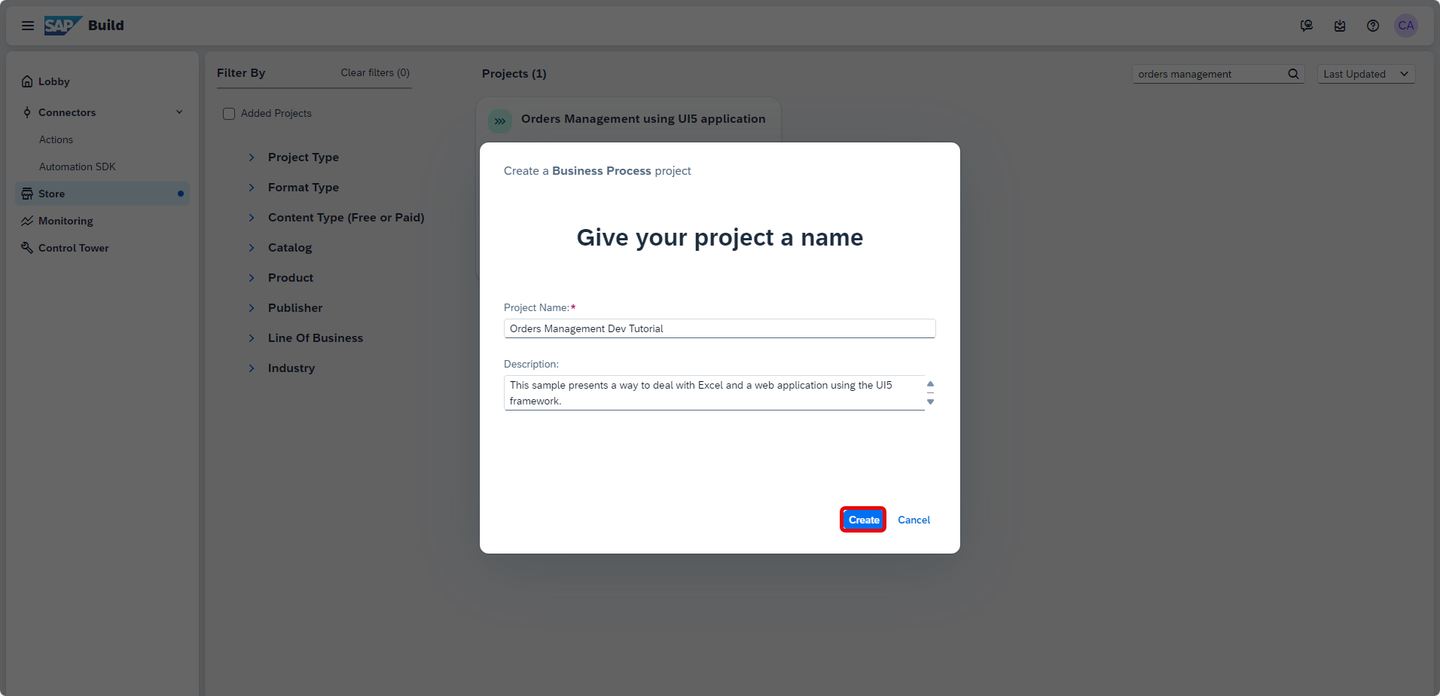Click the Create button

863,520
